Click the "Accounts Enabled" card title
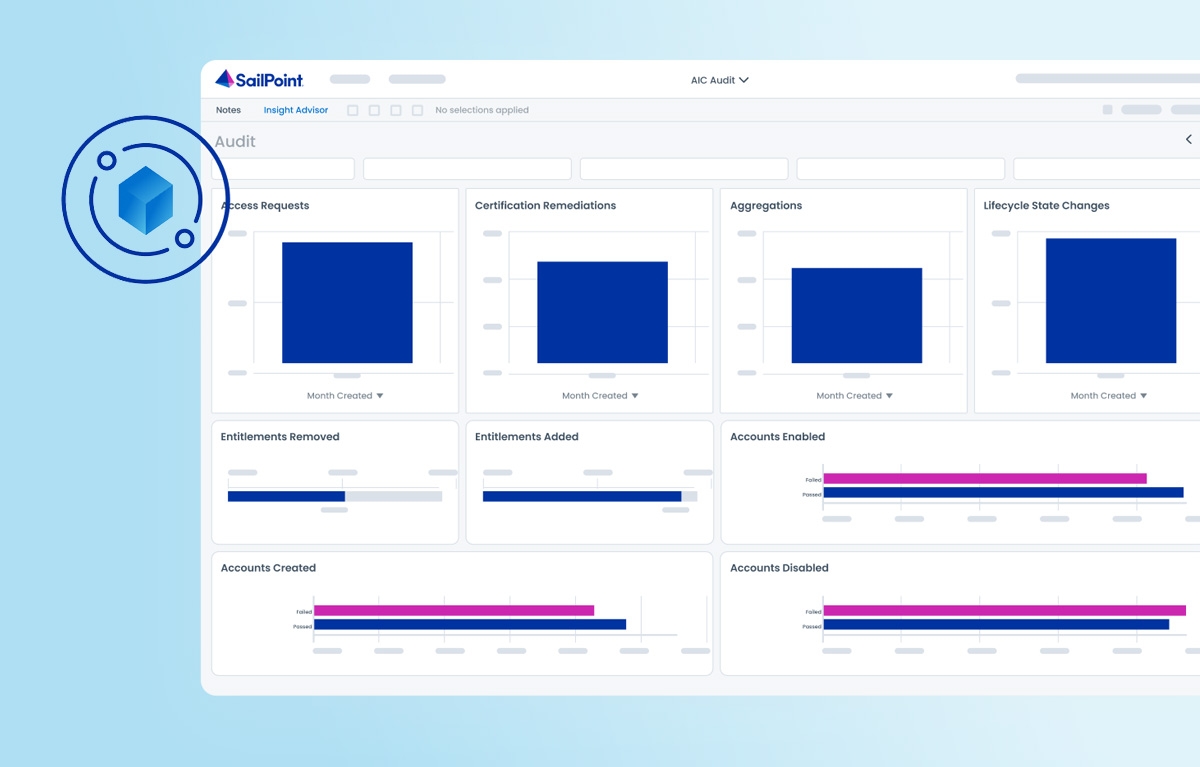 (778, 437)
